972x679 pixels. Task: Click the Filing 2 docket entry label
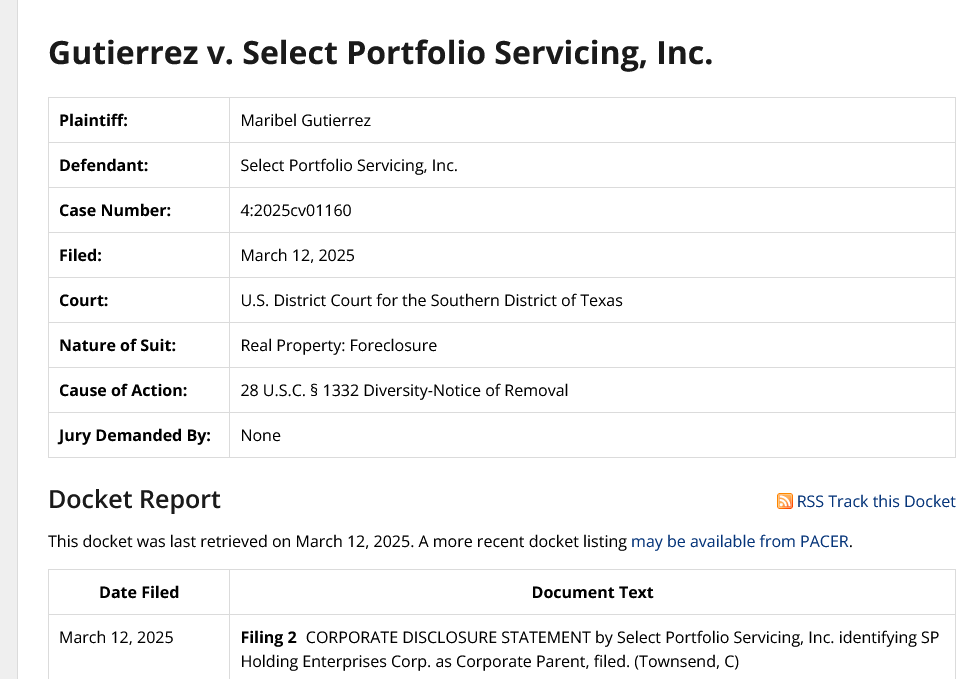click(x=268, y=637)
